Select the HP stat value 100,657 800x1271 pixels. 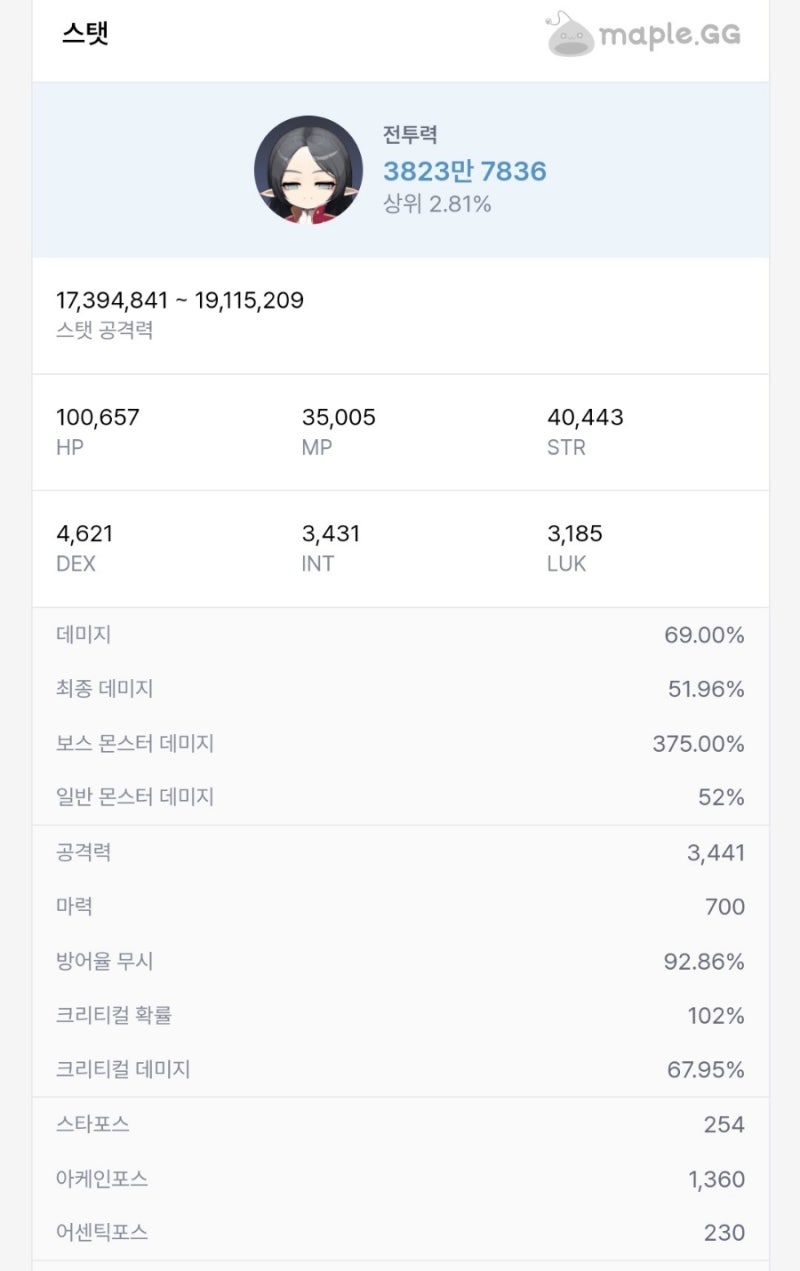click(98, 418)
